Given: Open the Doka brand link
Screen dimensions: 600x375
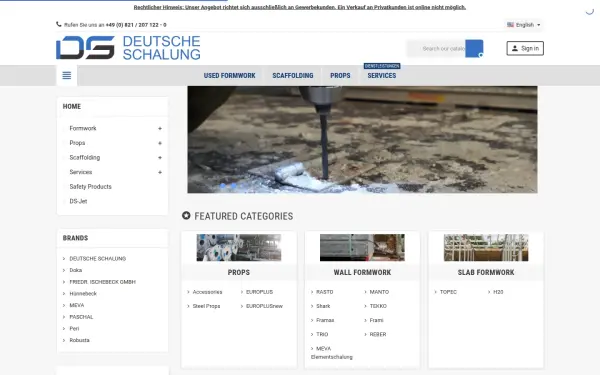Looking at the screenshot, I should tap(76, 270).
